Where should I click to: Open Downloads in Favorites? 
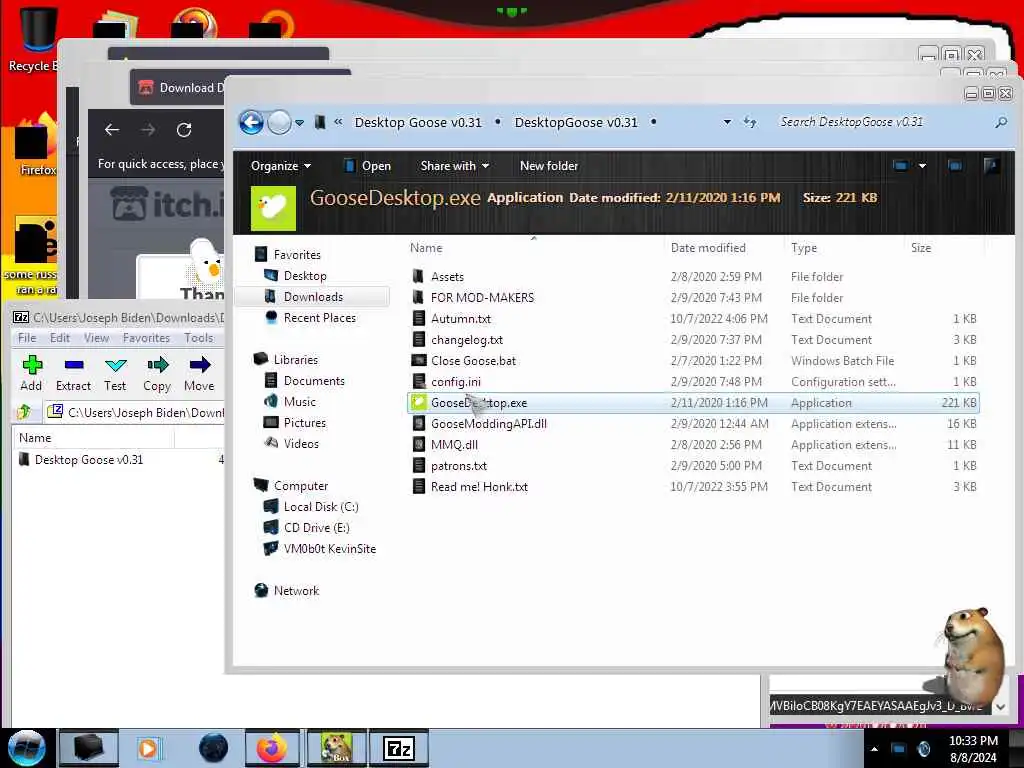tap(313, 296)
